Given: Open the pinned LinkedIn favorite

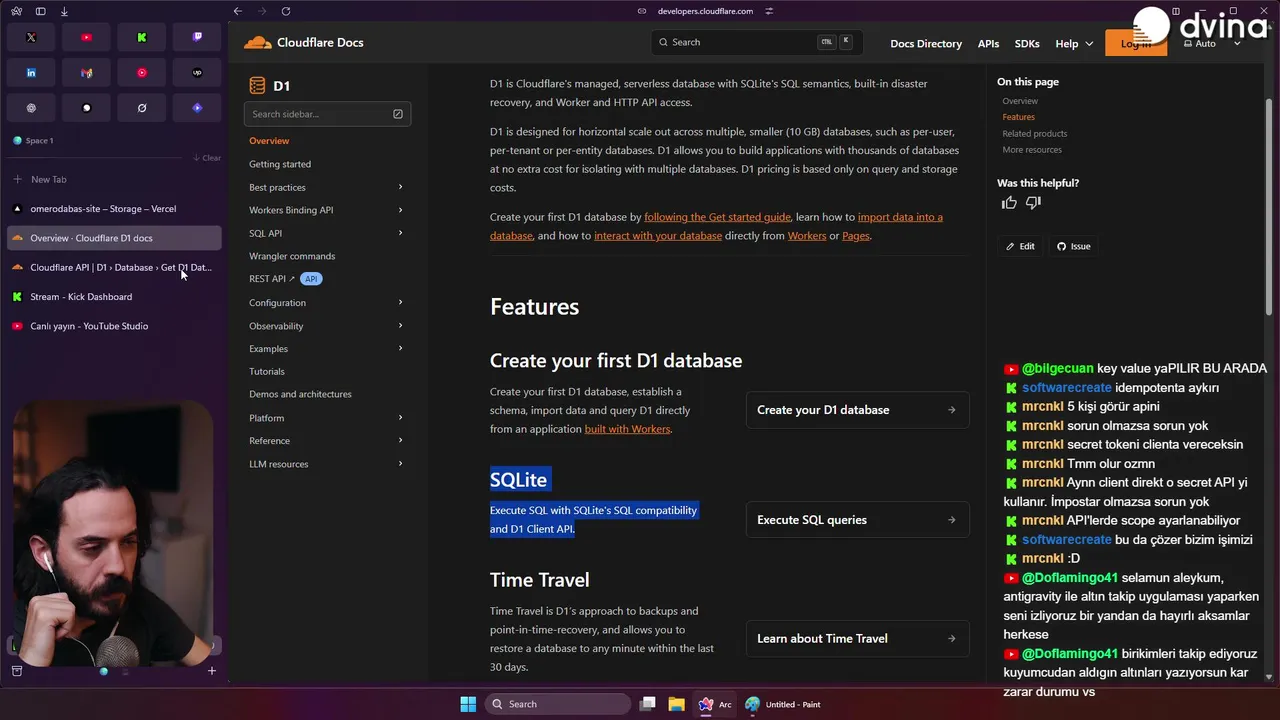Looking at the screenshot, I should click(31, 72).
